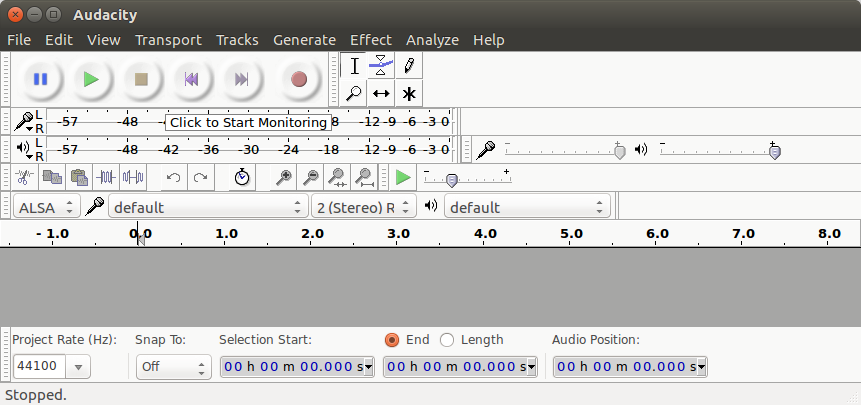This screenshot has width=861, height=405.
Task: Adjust the playback volume slider
Action: click(720, 150)
